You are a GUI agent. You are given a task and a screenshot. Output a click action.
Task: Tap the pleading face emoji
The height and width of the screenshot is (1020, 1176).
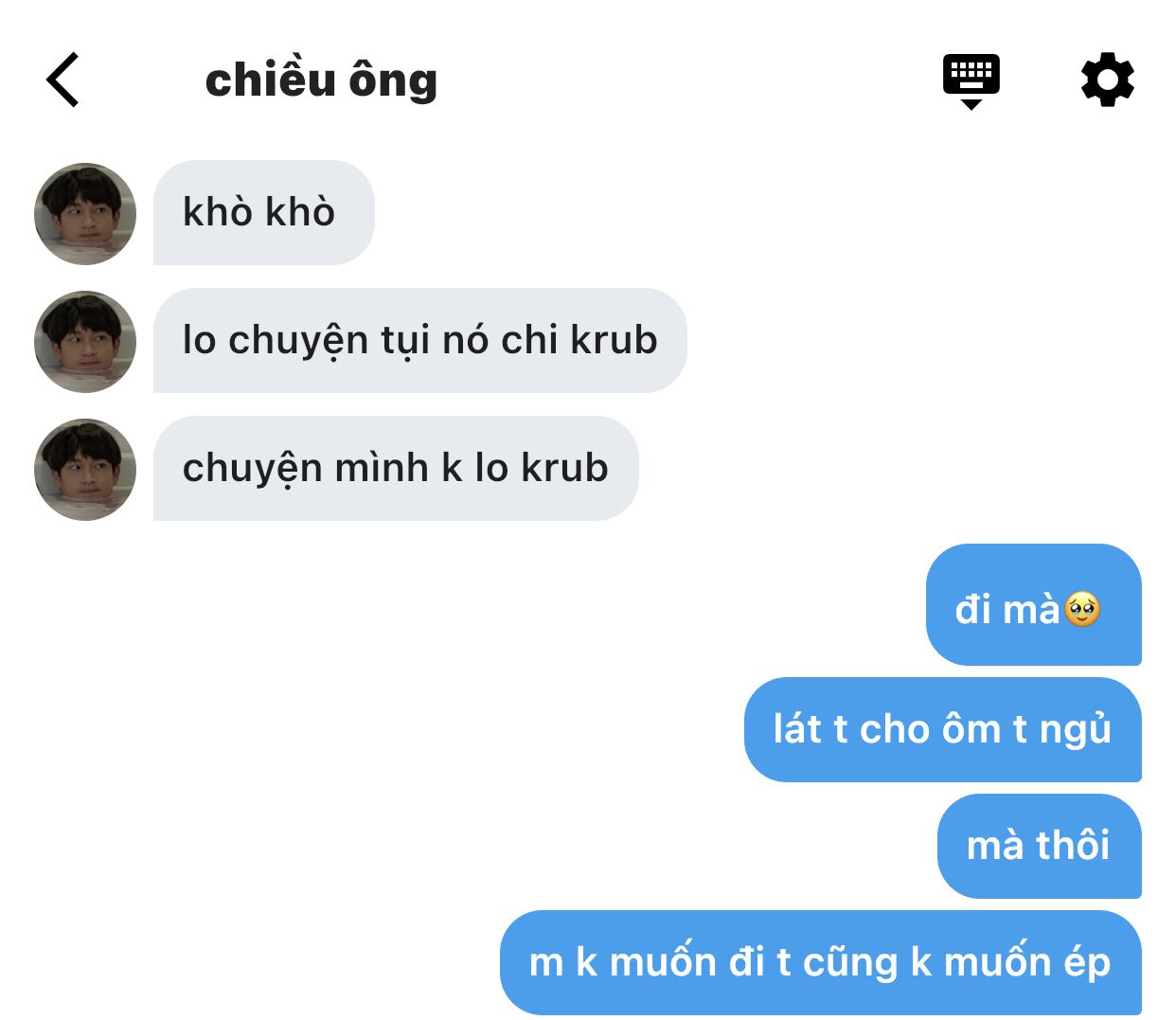(1082, 609)
